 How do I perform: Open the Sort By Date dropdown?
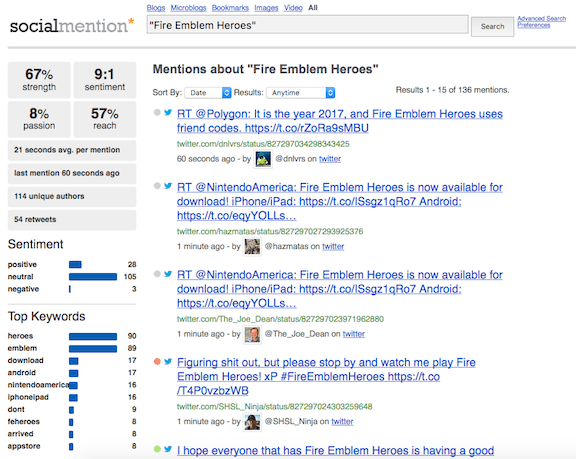pos(208,93)
